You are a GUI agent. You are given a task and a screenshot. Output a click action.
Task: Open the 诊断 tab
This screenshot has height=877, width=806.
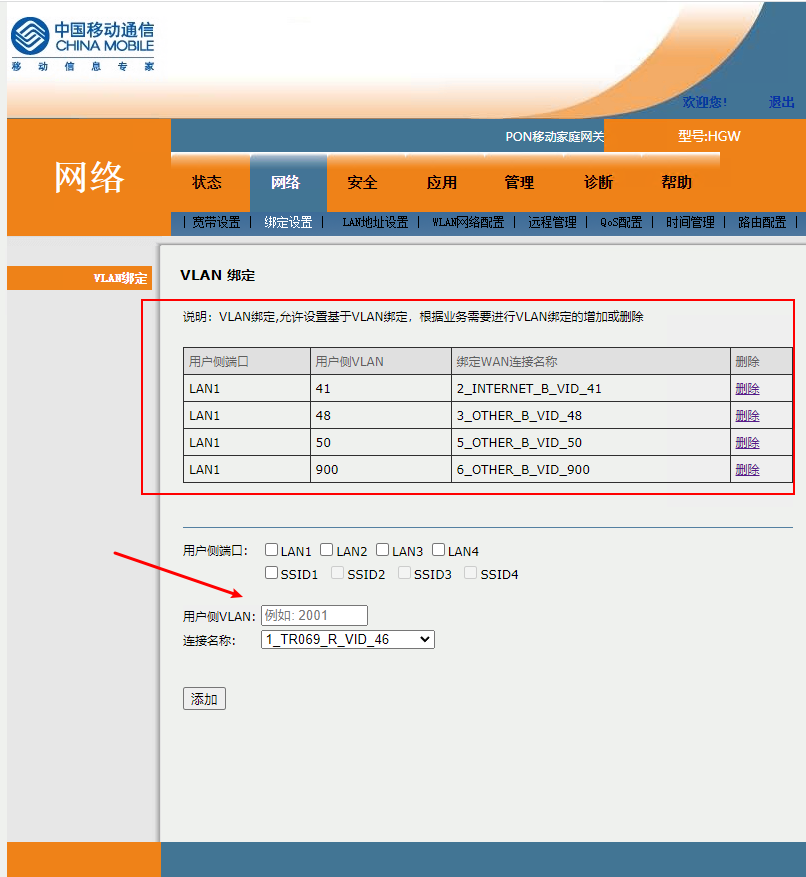(598, 182)
